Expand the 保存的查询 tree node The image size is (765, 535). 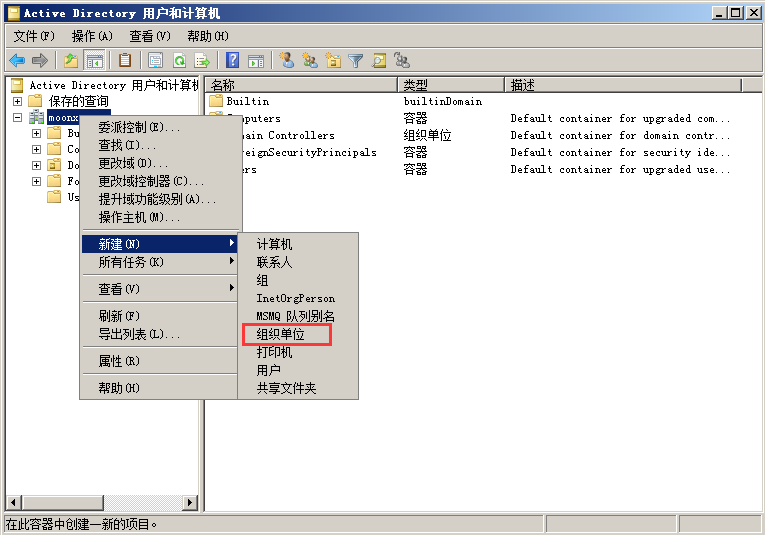[x=18, y=101]
